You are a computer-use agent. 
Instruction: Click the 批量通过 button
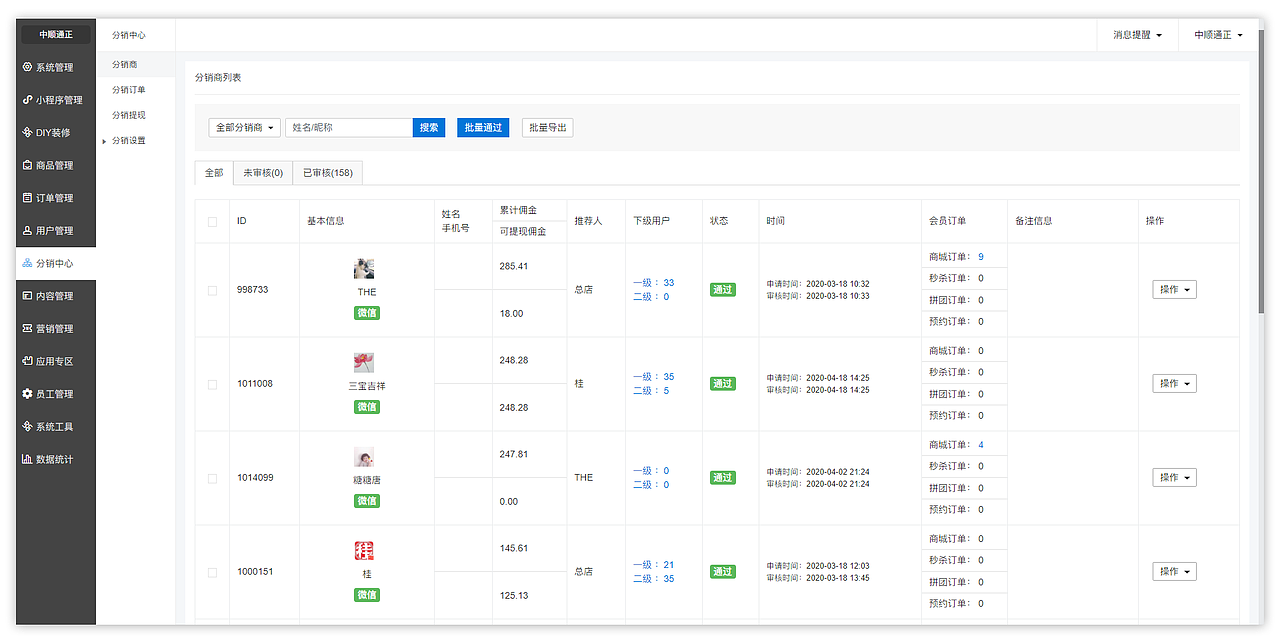(x=483, y=128)
